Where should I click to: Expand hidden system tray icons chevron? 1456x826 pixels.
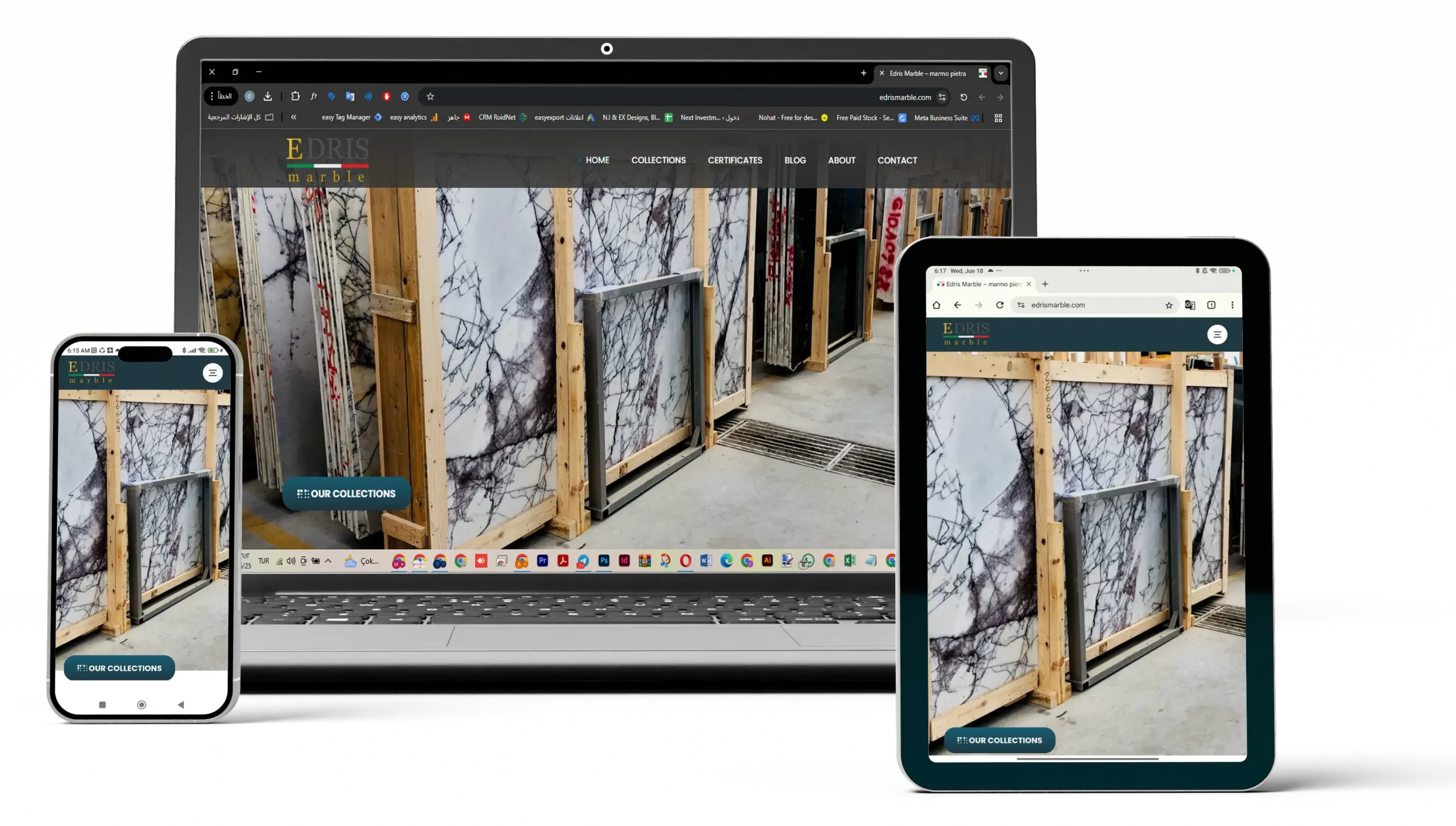(328, 561)
